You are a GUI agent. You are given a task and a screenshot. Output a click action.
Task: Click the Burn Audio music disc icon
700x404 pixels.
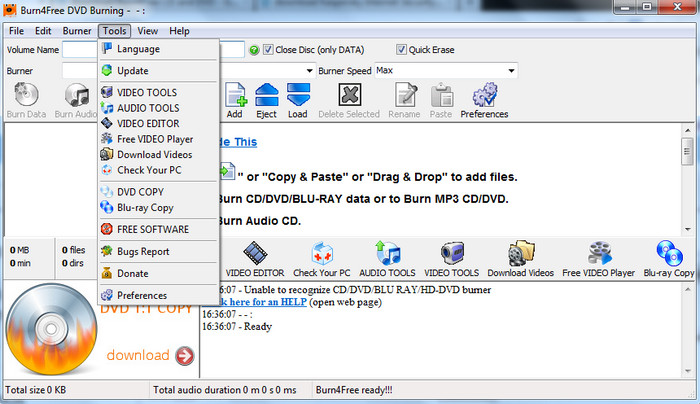tap(77, 94)
